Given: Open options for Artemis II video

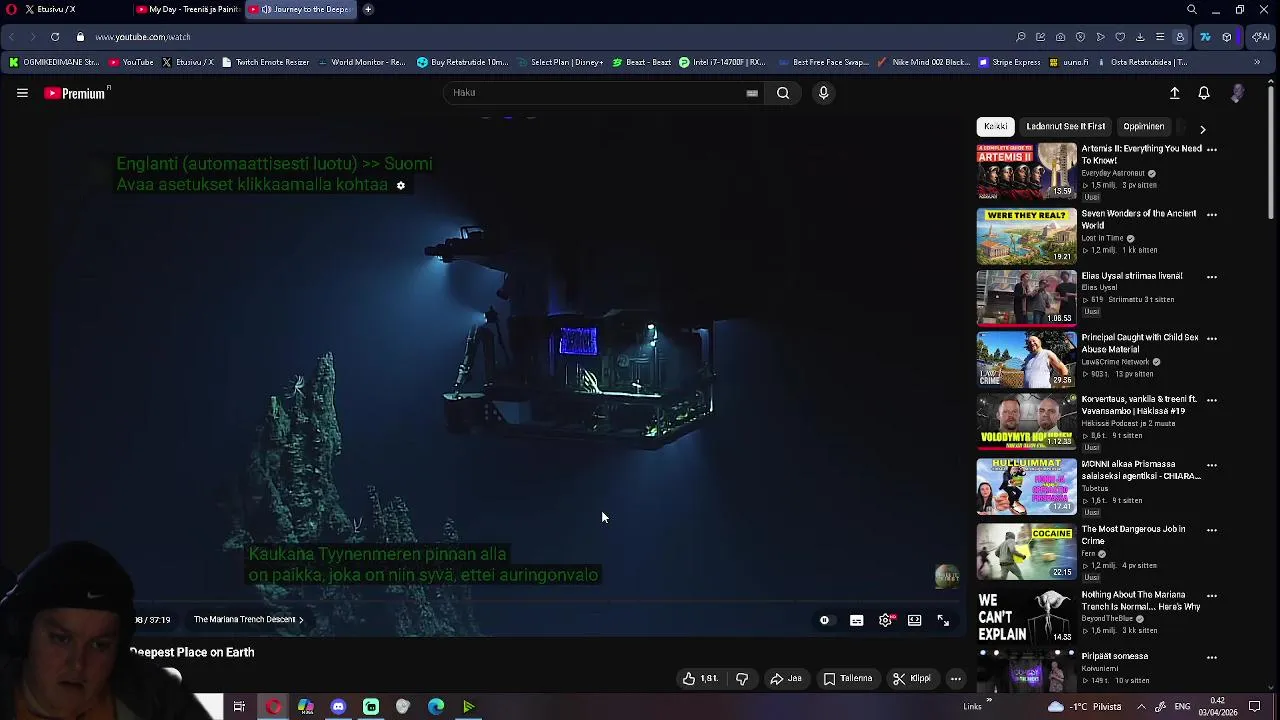Looking at the screenshot, I should point(1212,149).
